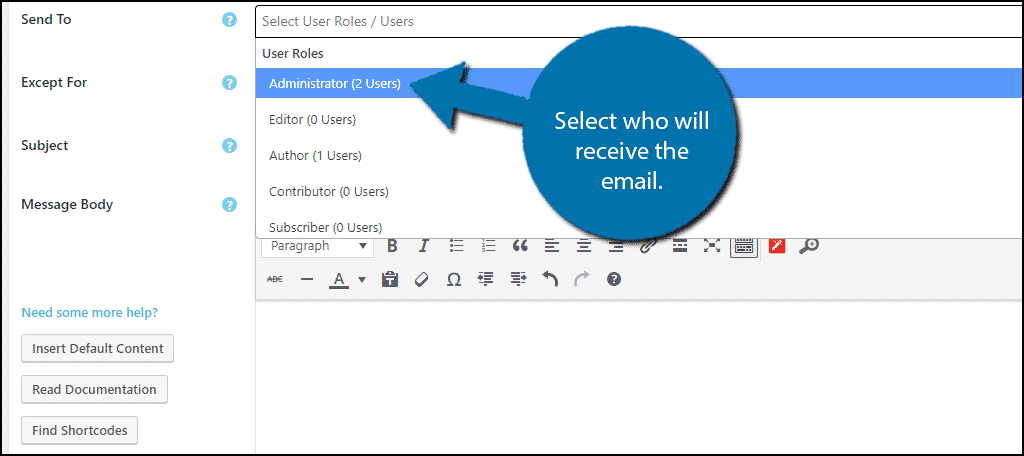Click the 'Message Body' label
Image resolution: width=1024 pixels, height=456 pixels.
67,204
